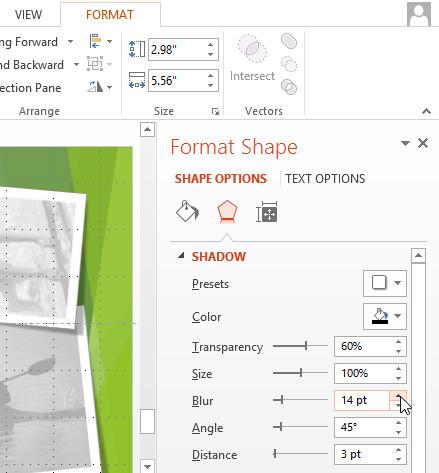Open the Rotate dropdown arrow

[109, 87]
